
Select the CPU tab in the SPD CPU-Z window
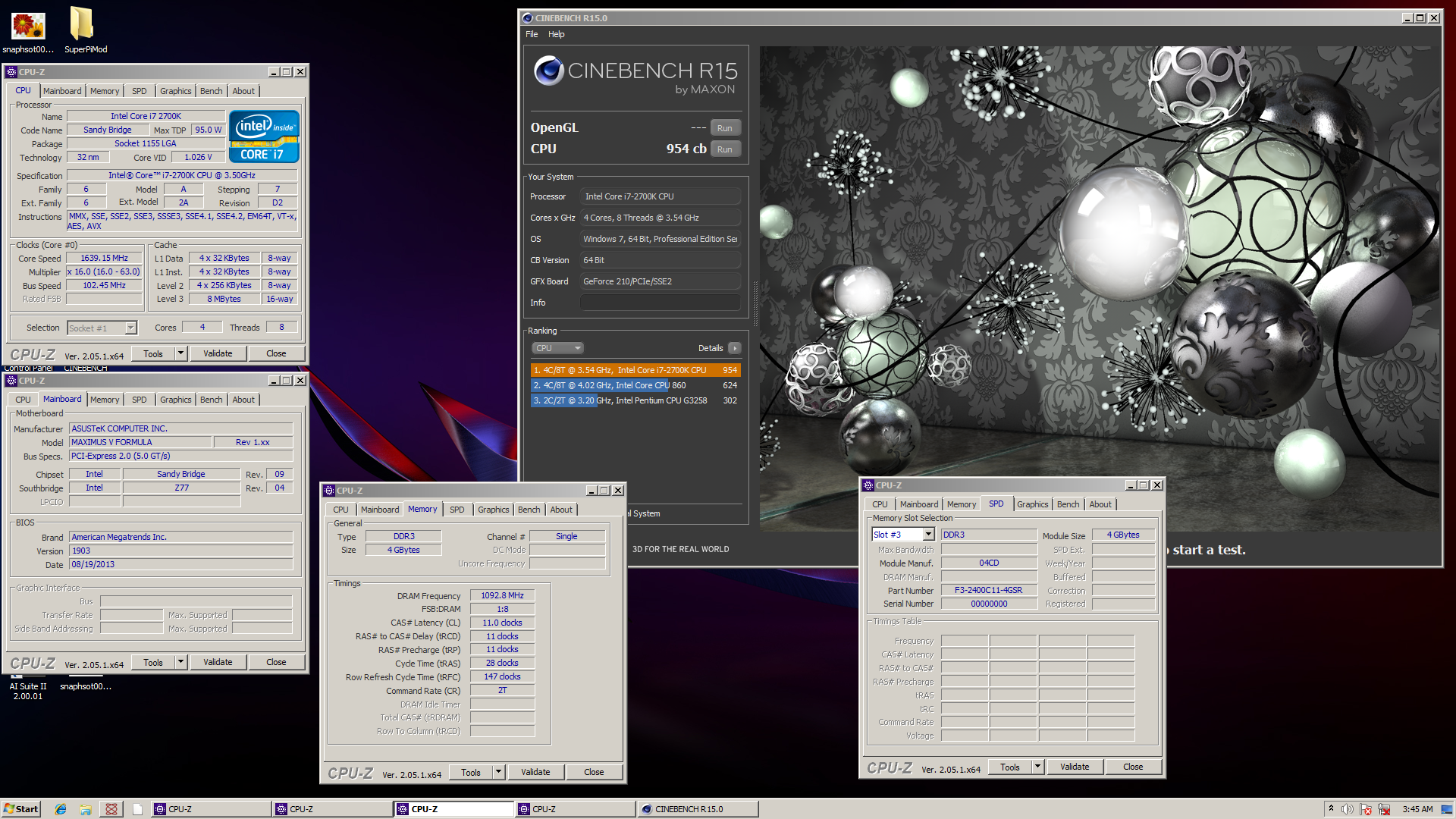pyautogui.click(x=880, y=504)
